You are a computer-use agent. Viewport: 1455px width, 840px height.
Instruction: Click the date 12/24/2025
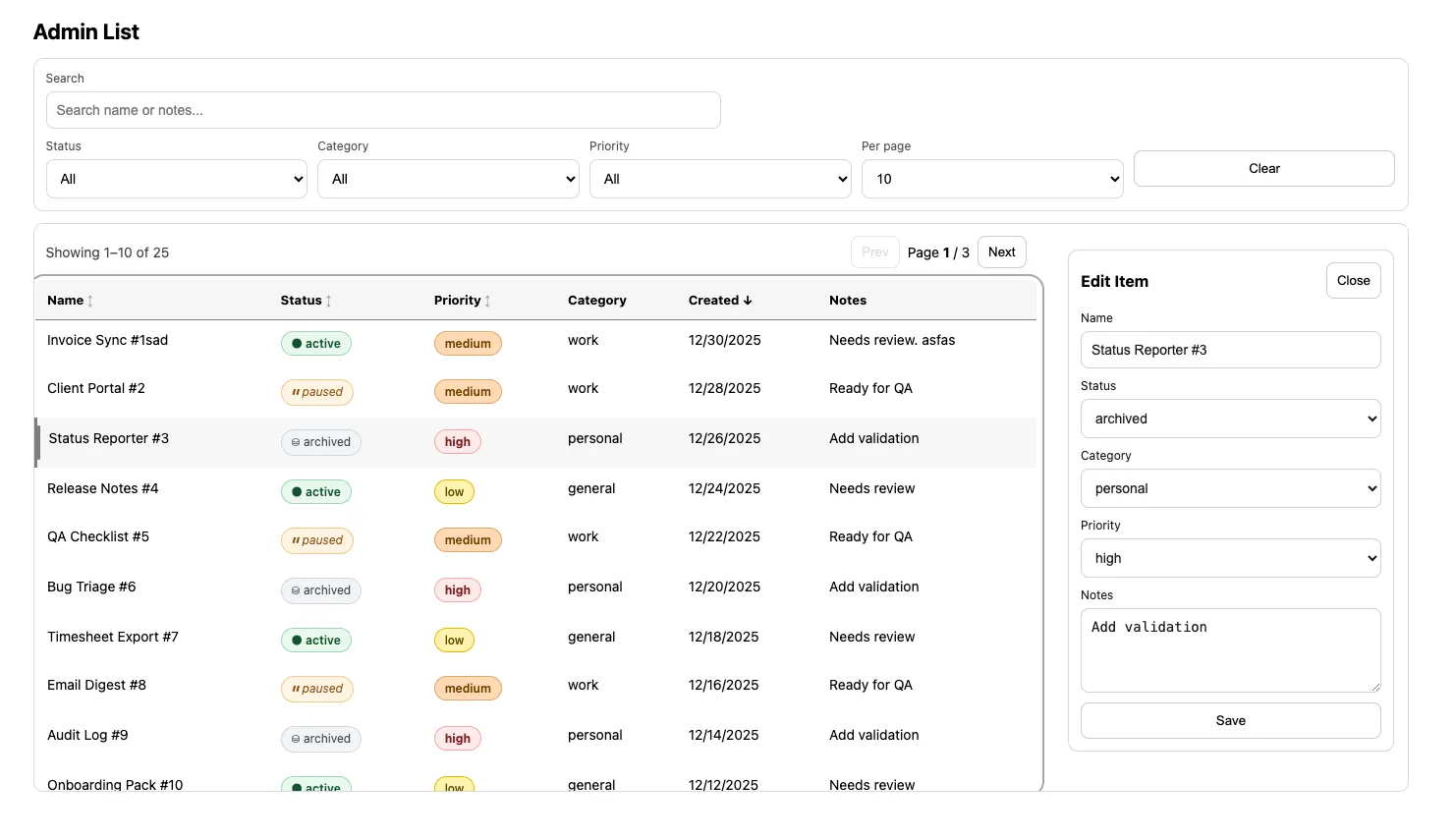725,488
